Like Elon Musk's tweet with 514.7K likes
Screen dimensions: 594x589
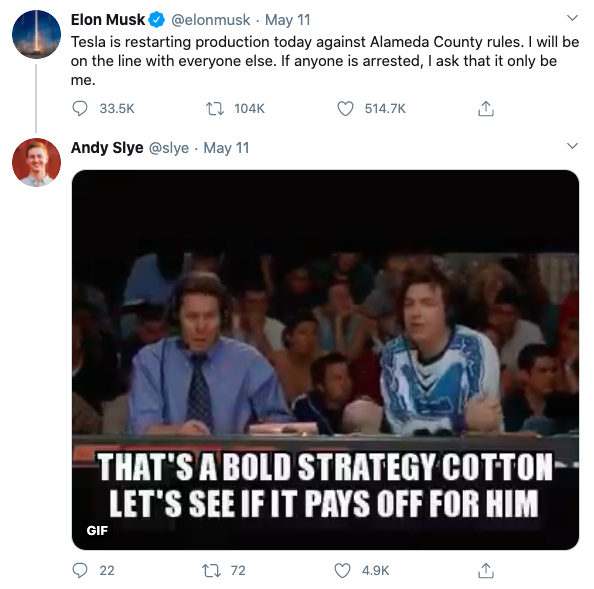click(345, 109)
